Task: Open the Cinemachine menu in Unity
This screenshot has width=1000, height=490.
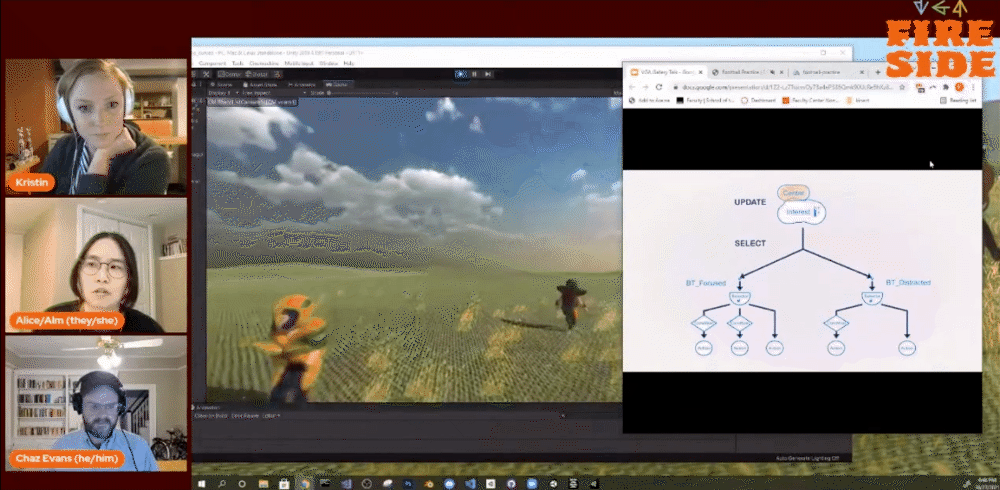Action: (x=265, y=63)
